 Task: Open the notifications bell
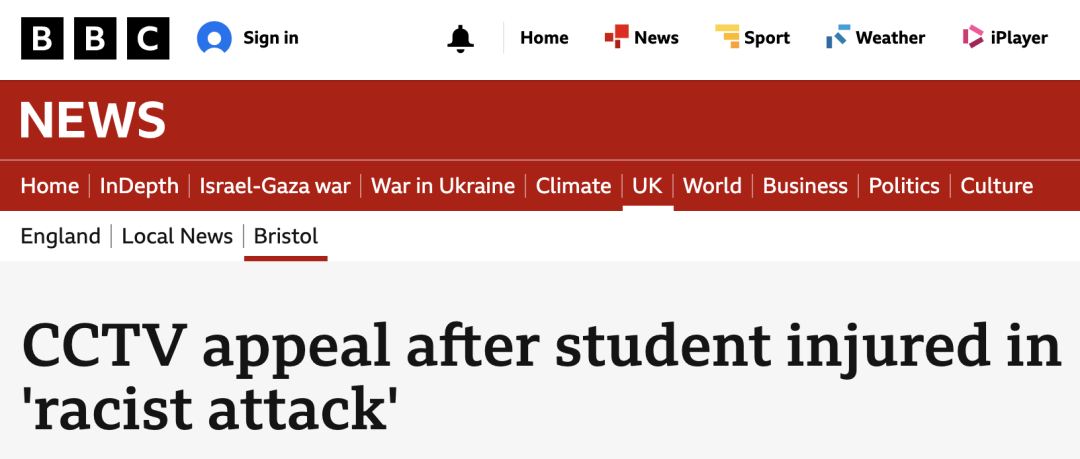460,39
